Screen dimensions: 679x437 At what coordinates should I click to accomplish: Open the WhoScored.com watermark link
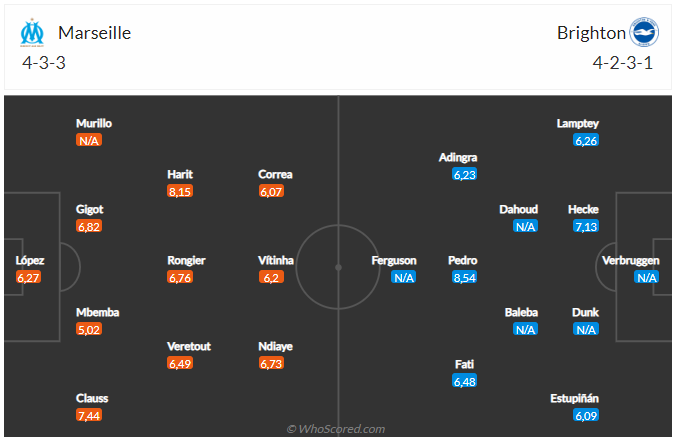(336, 429)
